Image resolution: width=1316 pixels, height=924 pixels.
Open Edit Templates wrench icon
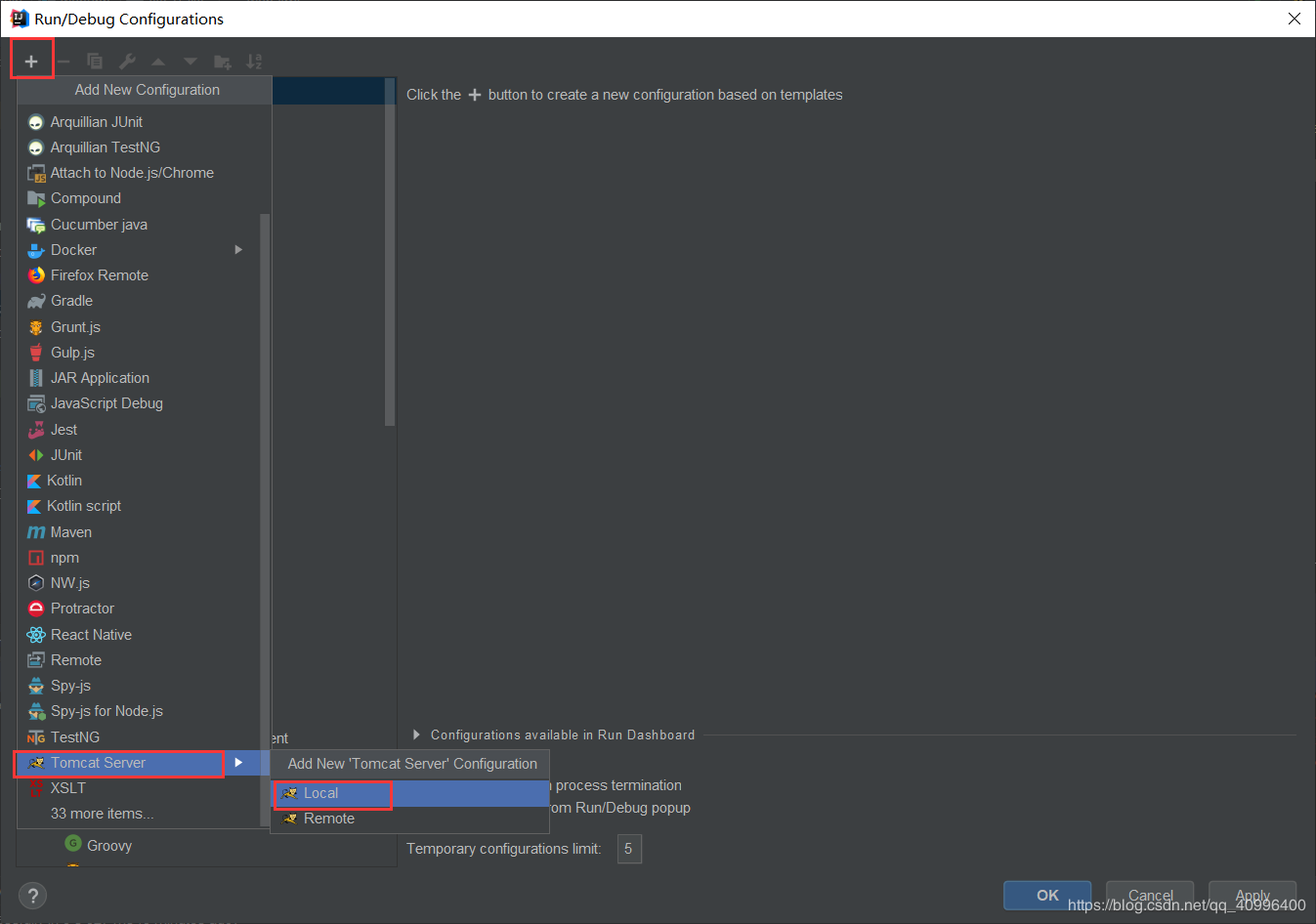coord(127,62)
